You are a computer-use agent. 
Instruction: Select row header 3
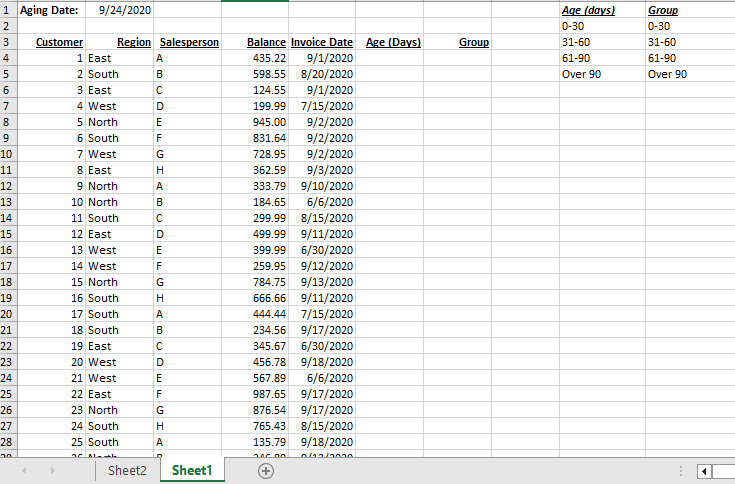(x=6, y=42)
